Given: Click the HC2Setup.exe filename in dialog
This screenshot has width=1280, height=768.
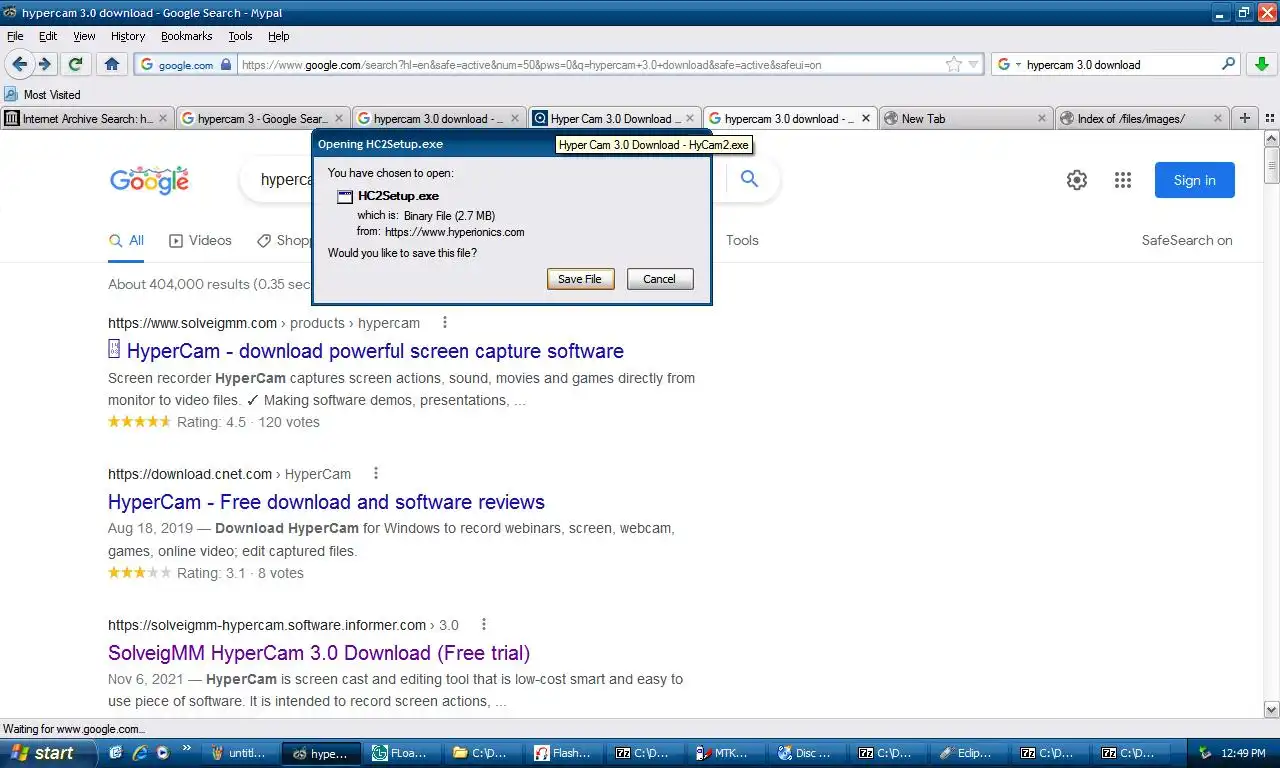Looking at the screenshot, I should click(x=398, y=196).
